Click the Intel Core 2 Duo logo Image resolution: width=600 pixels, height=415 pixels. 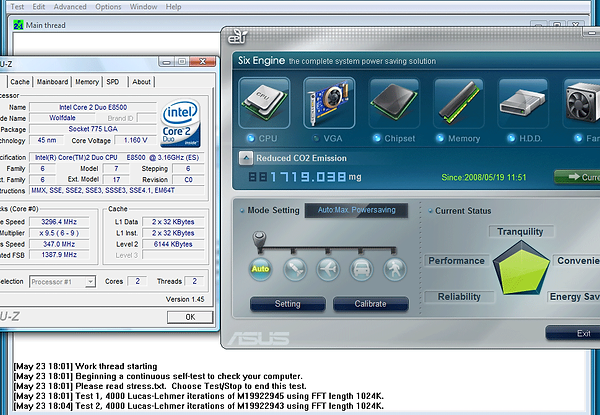tap(181, 123)
